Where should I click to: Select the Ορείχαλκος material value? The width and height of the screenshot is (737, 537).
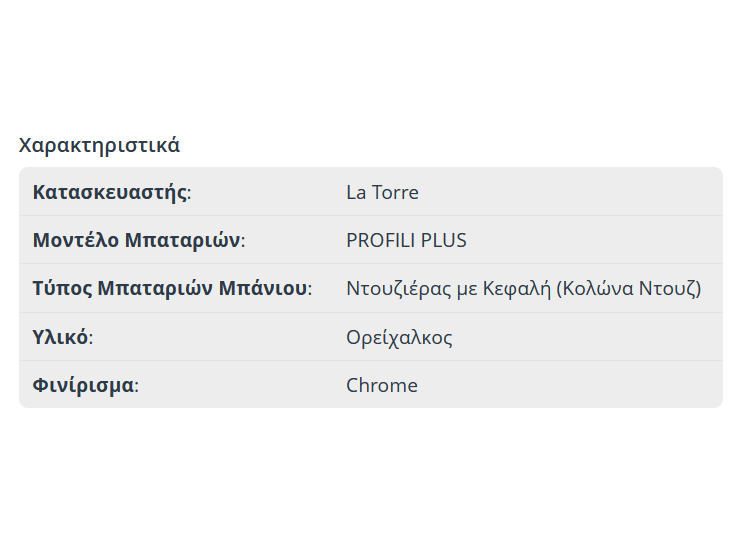(399, 337)
